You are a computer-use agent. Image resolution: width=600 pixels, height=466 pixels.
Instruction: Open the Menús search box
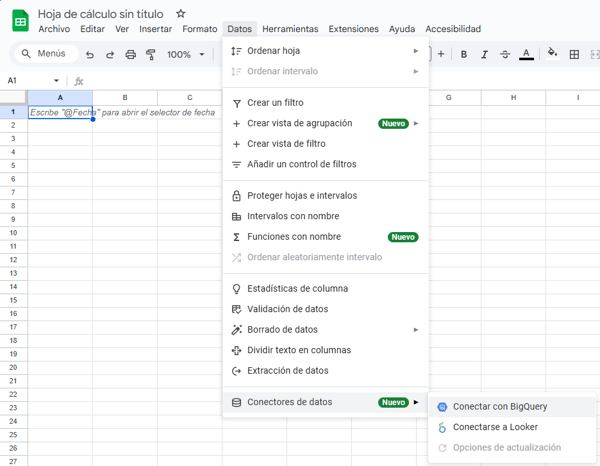(x=47, y=54)
